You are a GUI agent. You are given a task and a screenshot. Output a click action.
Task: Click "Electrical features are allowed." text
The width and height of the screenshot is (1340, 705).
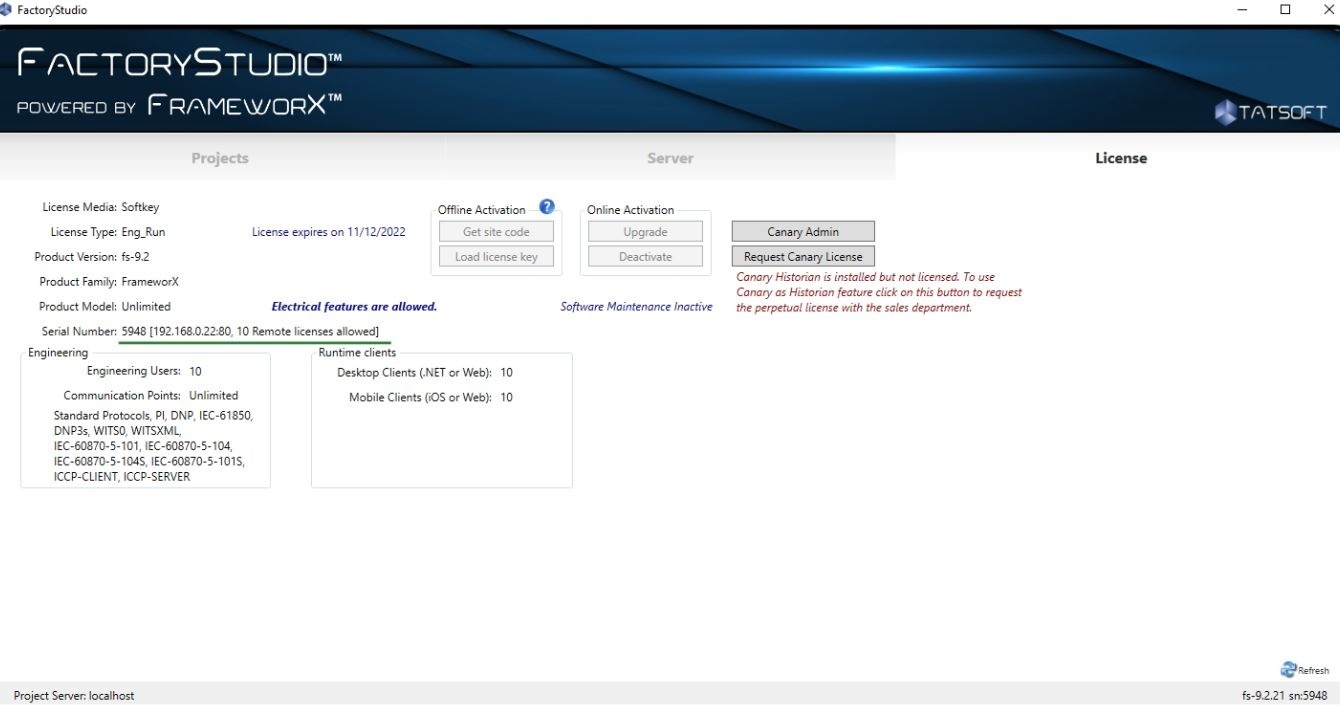click(354, 307)
